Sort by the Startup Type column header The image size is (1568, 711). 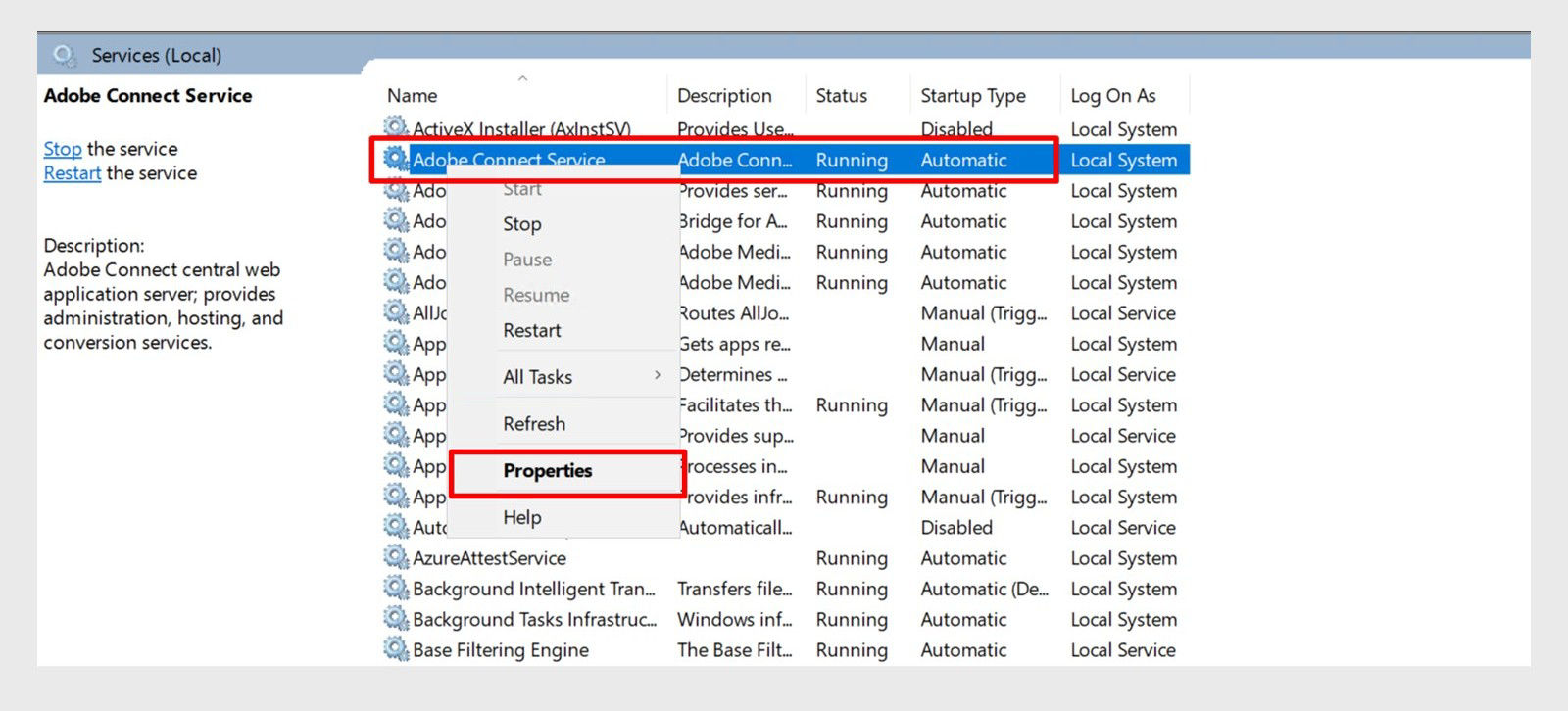(x=973, y=96)
